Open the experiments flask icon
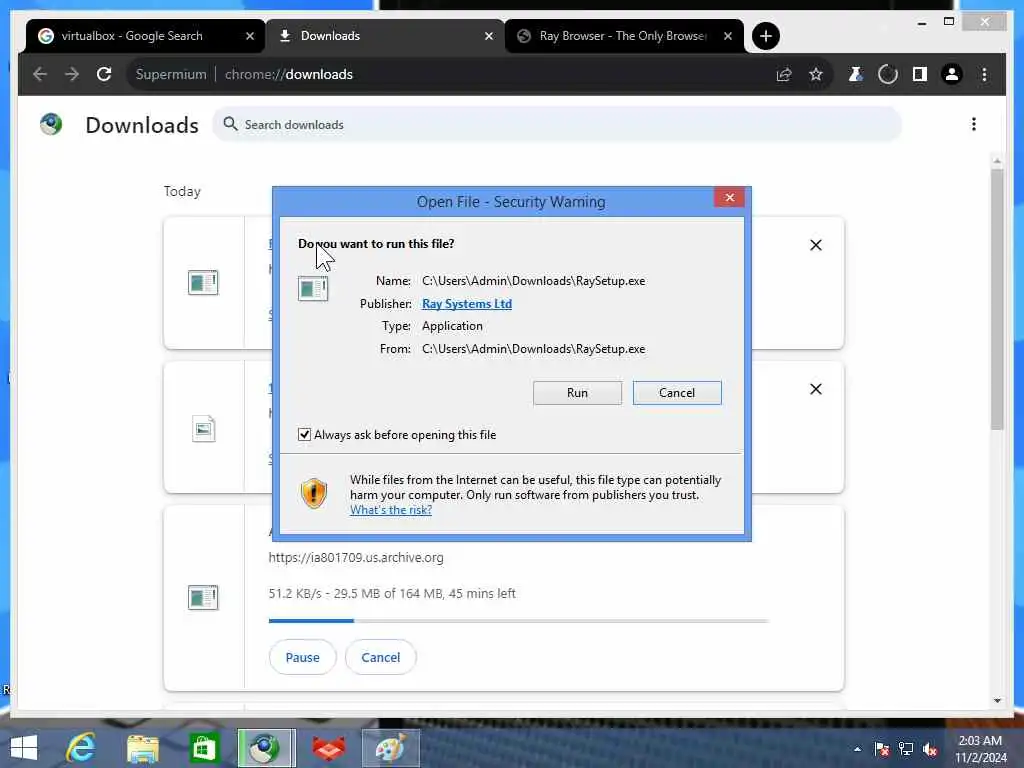Image resolution: width=1024 pixels, height=768 pixels. click(x=855, y=74)
